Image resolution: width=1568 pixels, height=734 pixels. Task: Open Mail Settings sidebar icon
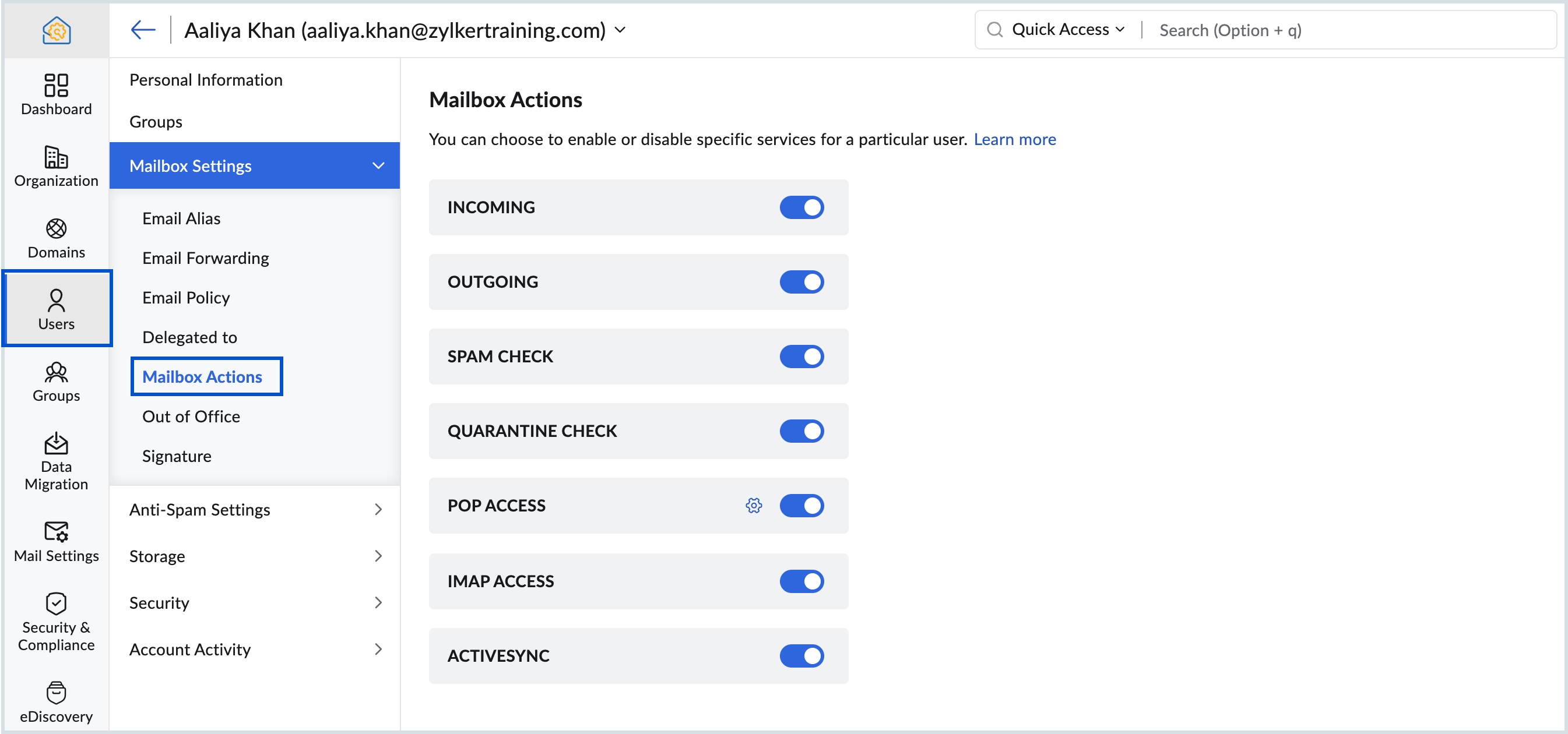coord(56,541)
